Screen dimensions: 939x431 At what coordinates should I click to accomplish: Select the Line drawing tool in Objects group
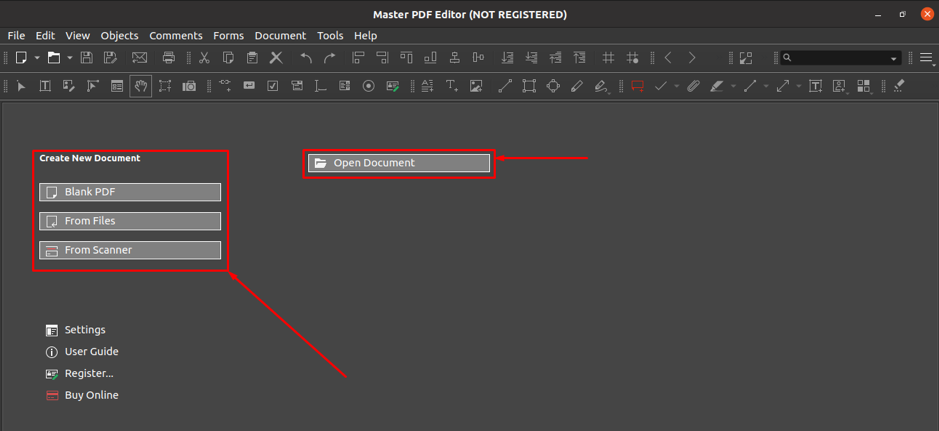tap(505, 86)
